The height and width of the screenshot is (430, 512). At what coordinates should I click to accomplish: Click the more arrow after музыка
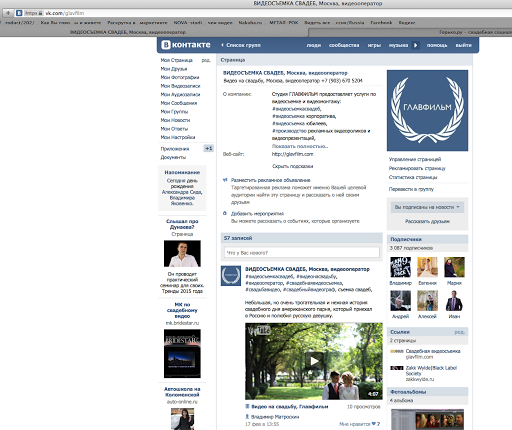pyautogui.click(x=415, y=45)
